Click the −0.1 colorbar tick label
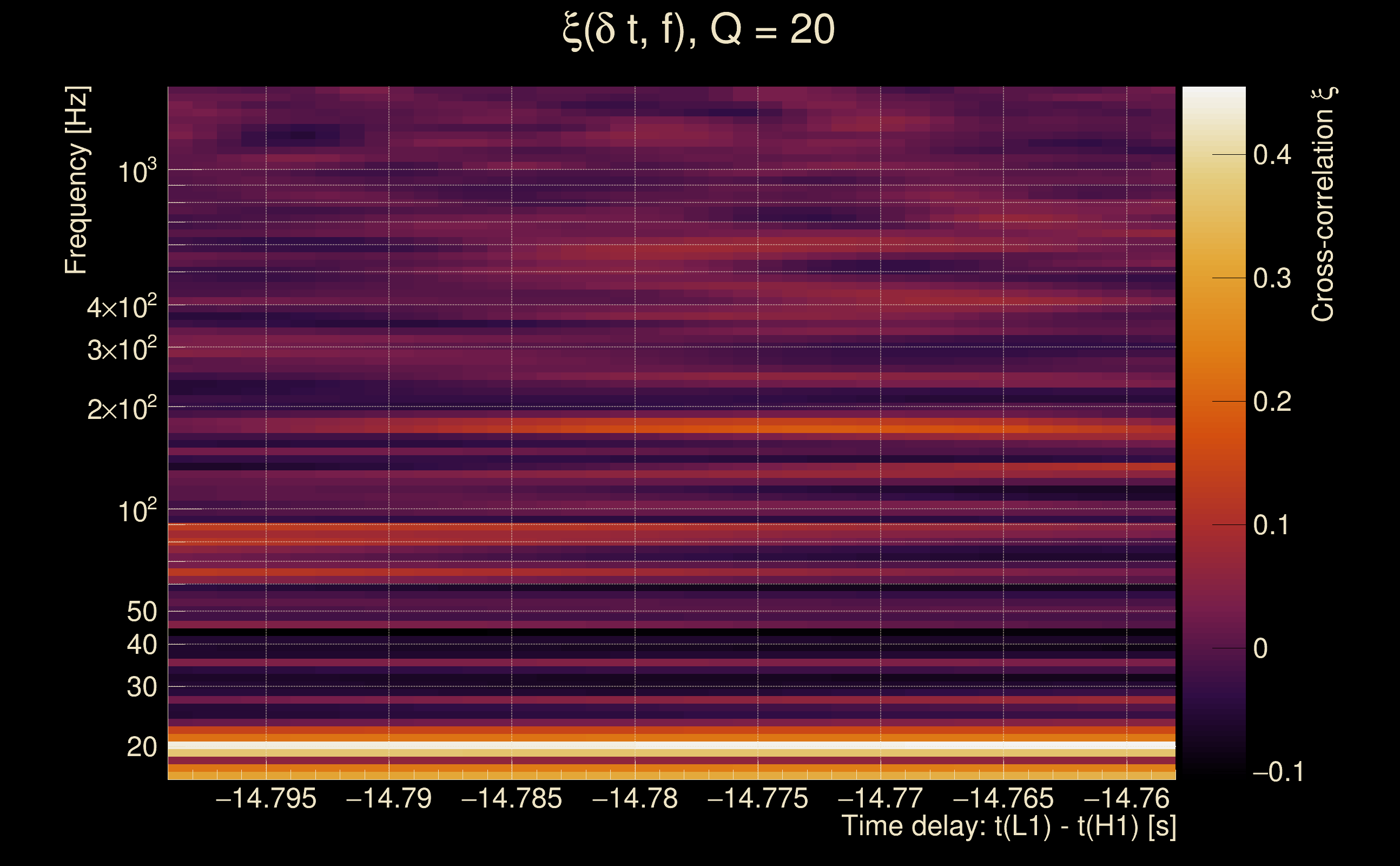Screen dimensions: 1400x866 pyautogui.click(x=1278, y=771)
